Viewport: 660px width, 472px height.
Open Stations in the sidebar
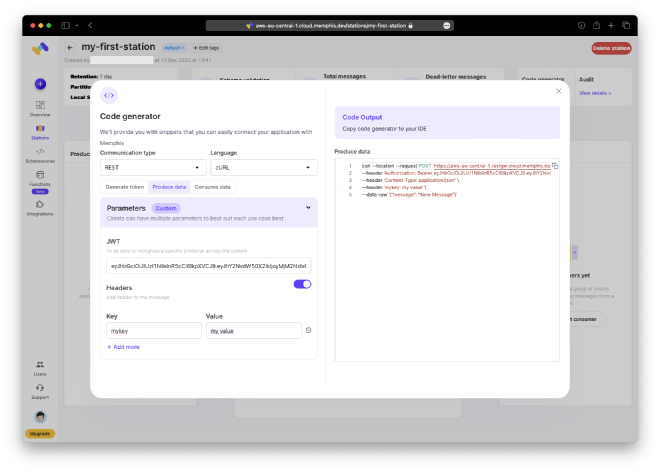[39, 132]
